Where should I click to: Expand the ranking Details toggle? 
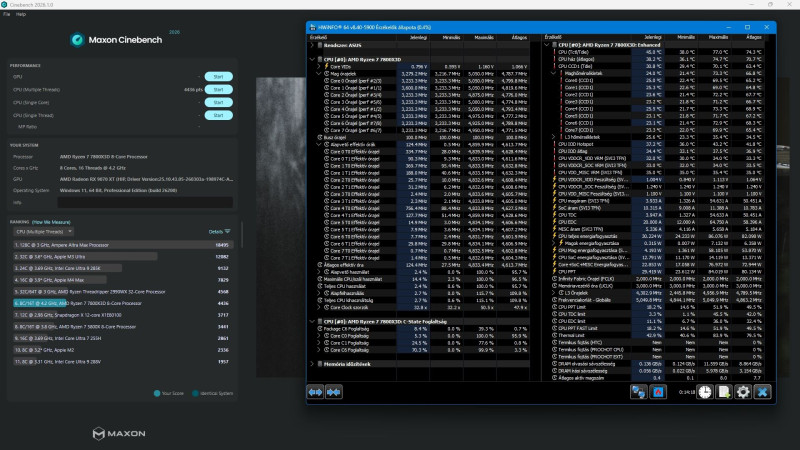pyautogui.click(x=219, y=232)
